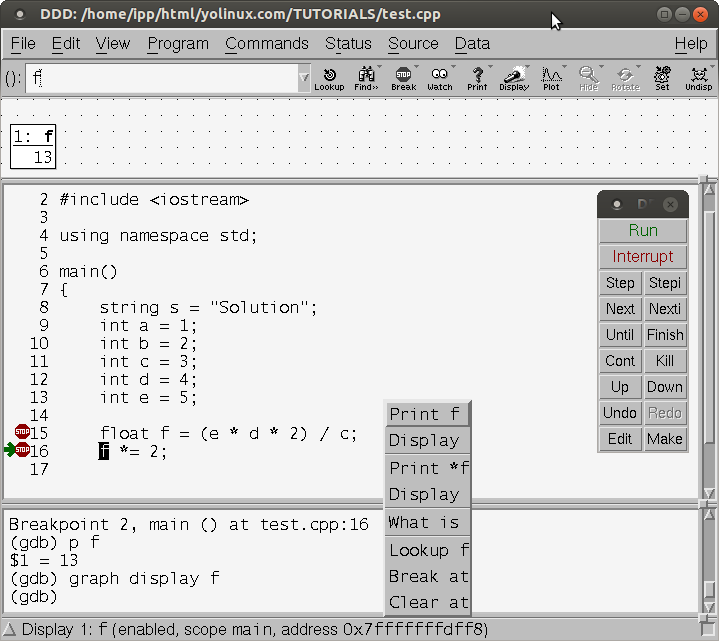719x641 pixels.
Task: Click the Break stop-sign toolbar icon
Action: pyautogui.click(x=403, y=78)
